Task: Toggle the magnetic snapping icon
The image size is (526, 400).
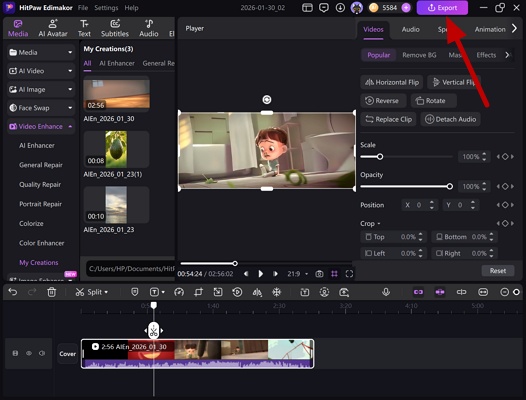Action: coord(440,292)
